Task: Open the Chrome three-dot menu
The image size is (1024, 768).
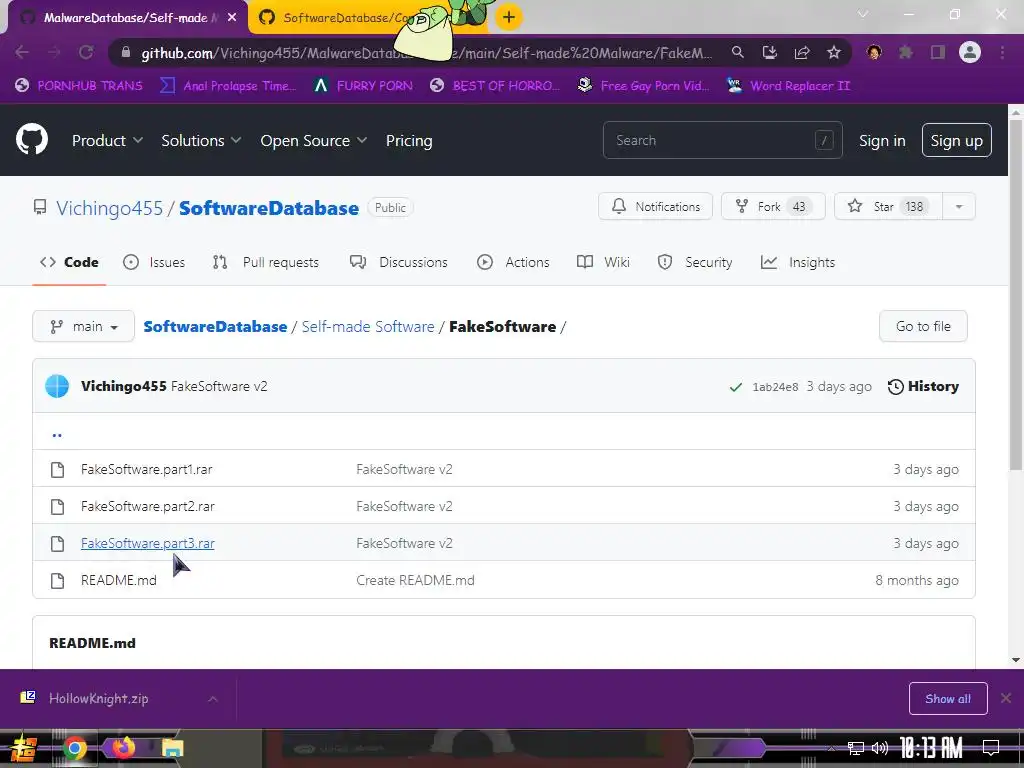Action: pyautogui.click(x=1002, y=52)
